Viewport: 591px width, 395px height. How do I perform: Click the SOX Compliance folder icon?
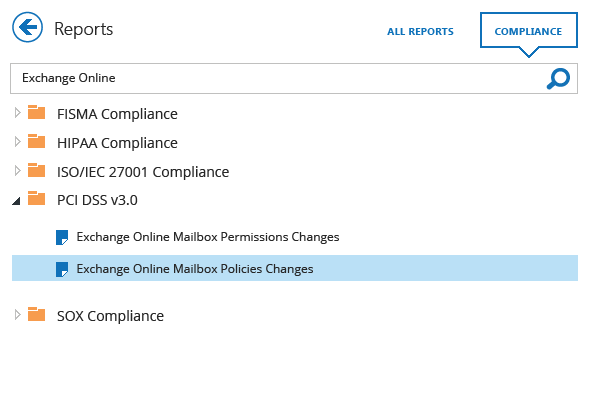coord(37,314)
